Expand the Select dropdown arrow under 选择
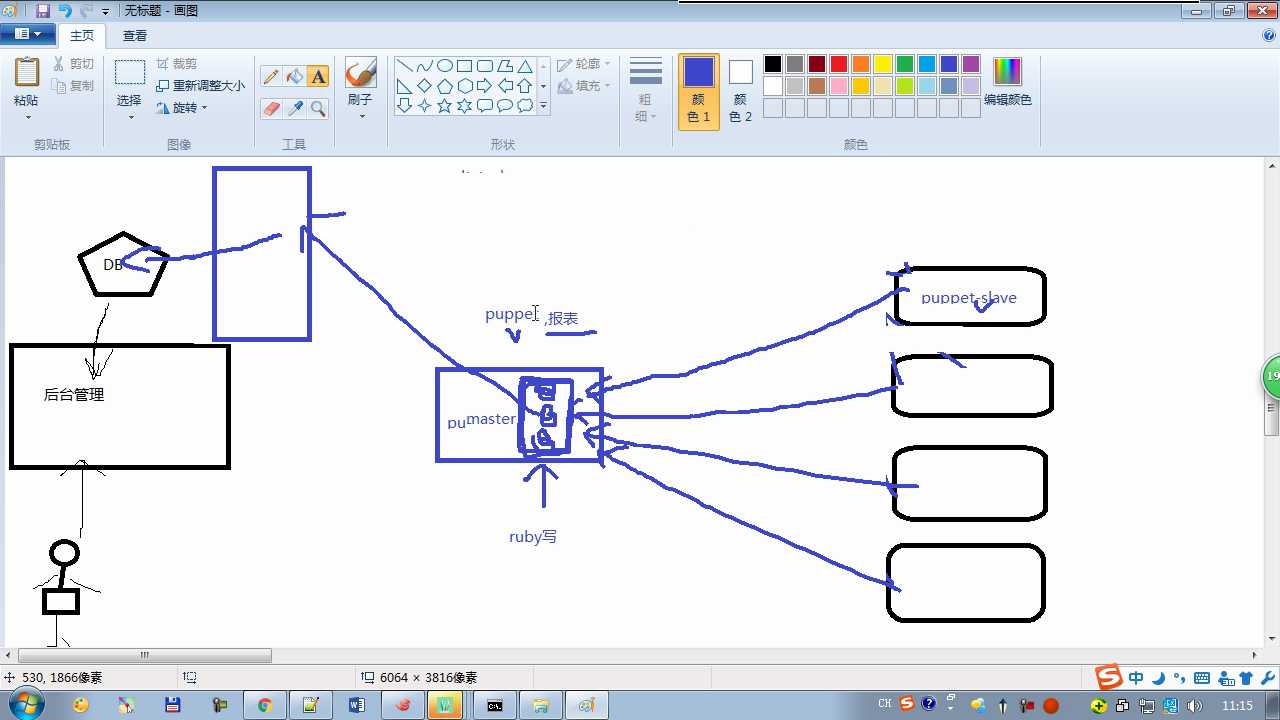 (x=130, y=117)
